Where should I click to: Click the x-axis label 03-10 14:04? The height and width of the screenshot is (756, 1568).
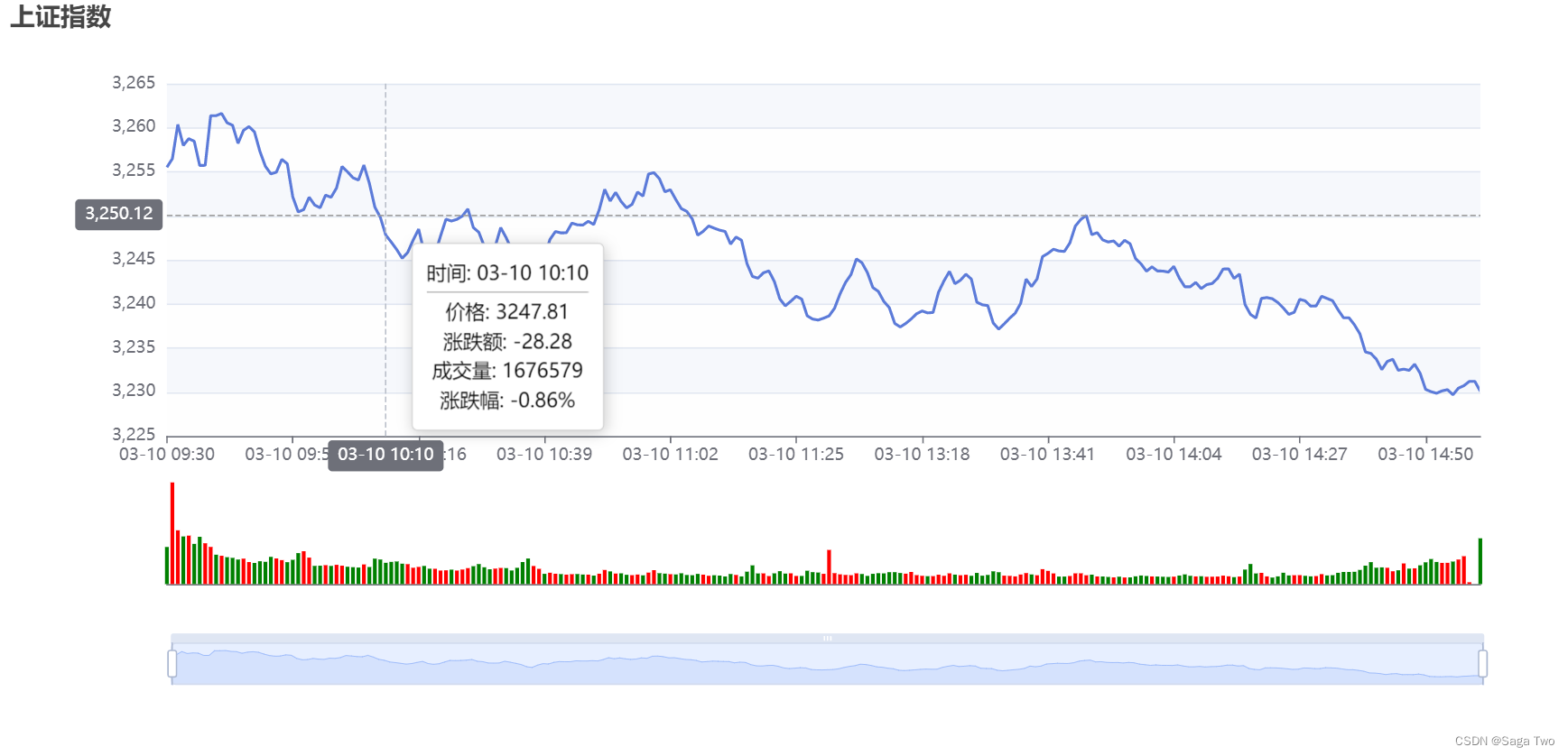click(x=1174, y=455)
